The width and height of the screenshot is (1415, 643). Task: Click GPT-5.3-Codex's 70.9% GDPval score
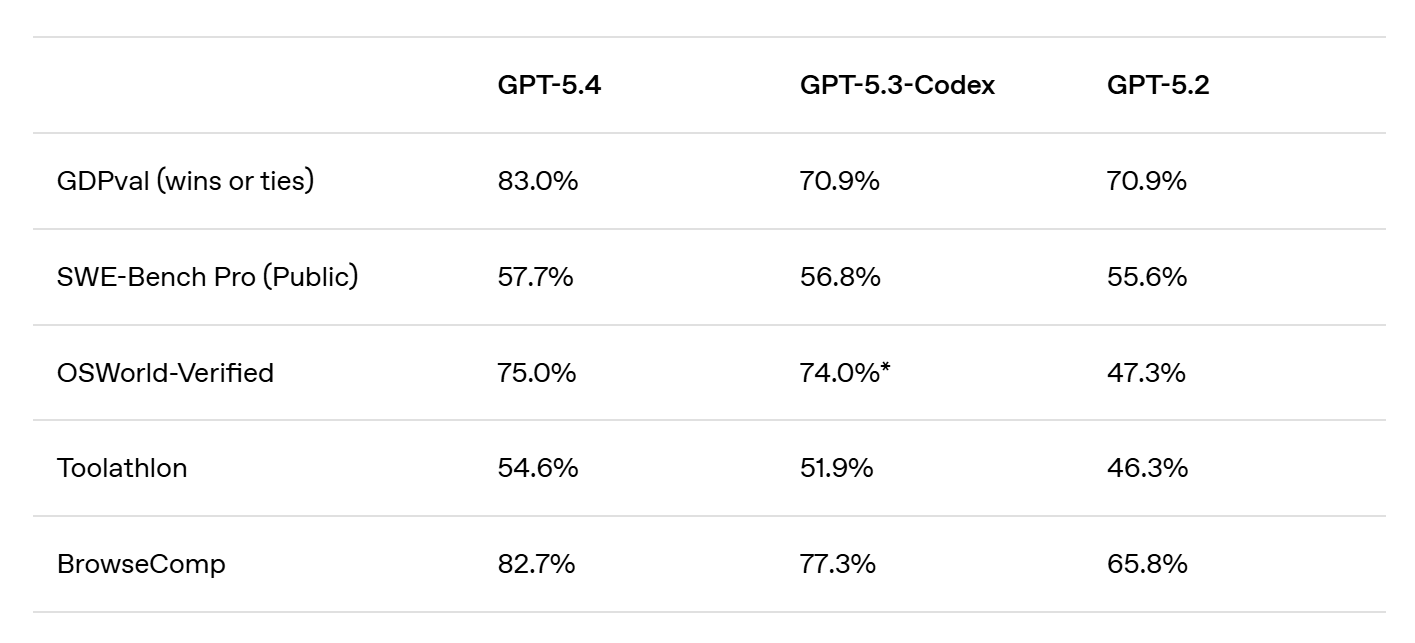pyautogui.click(x=839, y=181)
